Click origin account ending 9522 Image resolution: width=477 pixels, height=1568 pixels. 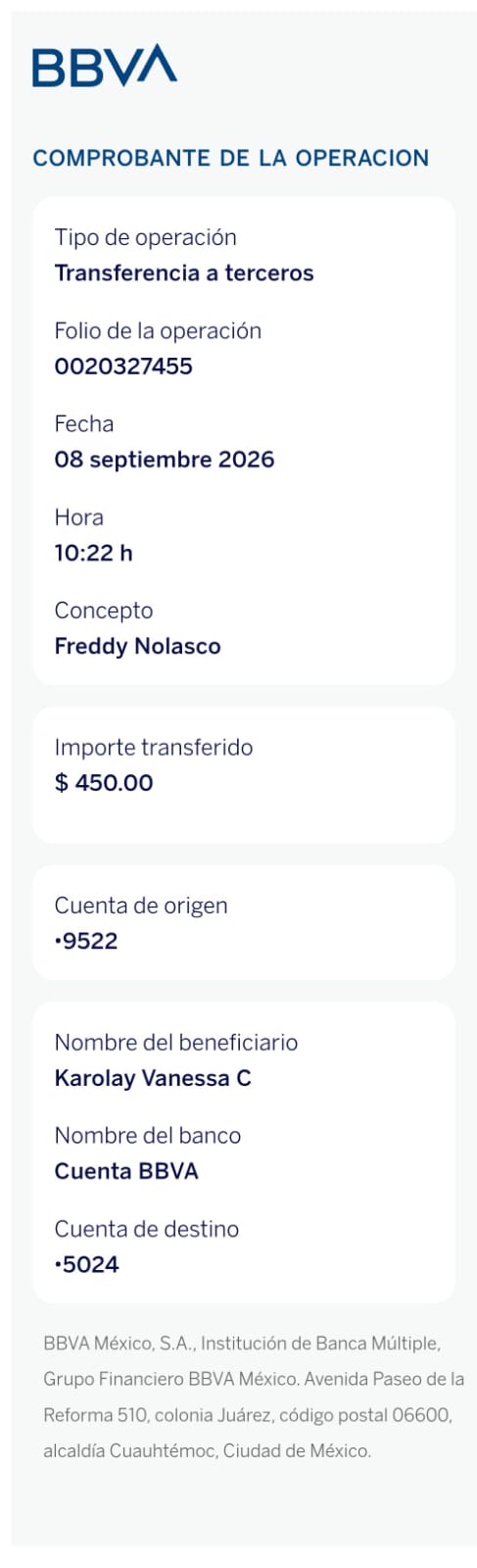tap(86, 941)
